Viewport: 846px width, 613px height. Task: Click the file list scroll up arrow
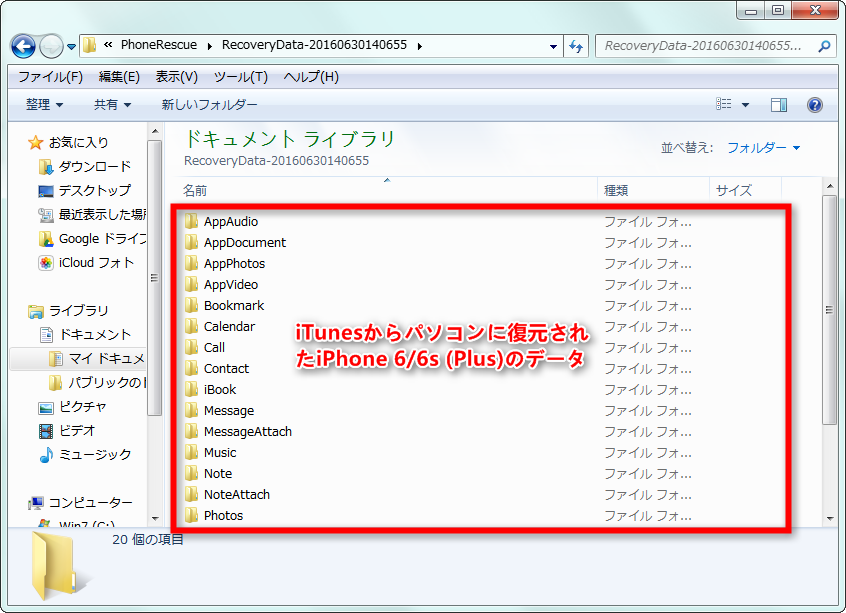pos(829,187)
